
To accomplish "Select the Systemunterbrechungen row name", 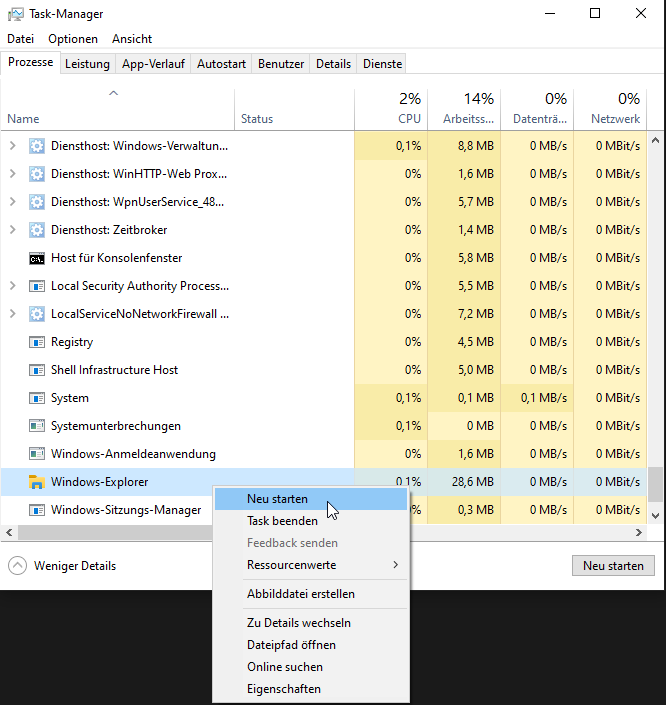I will (x=116, y=426).
